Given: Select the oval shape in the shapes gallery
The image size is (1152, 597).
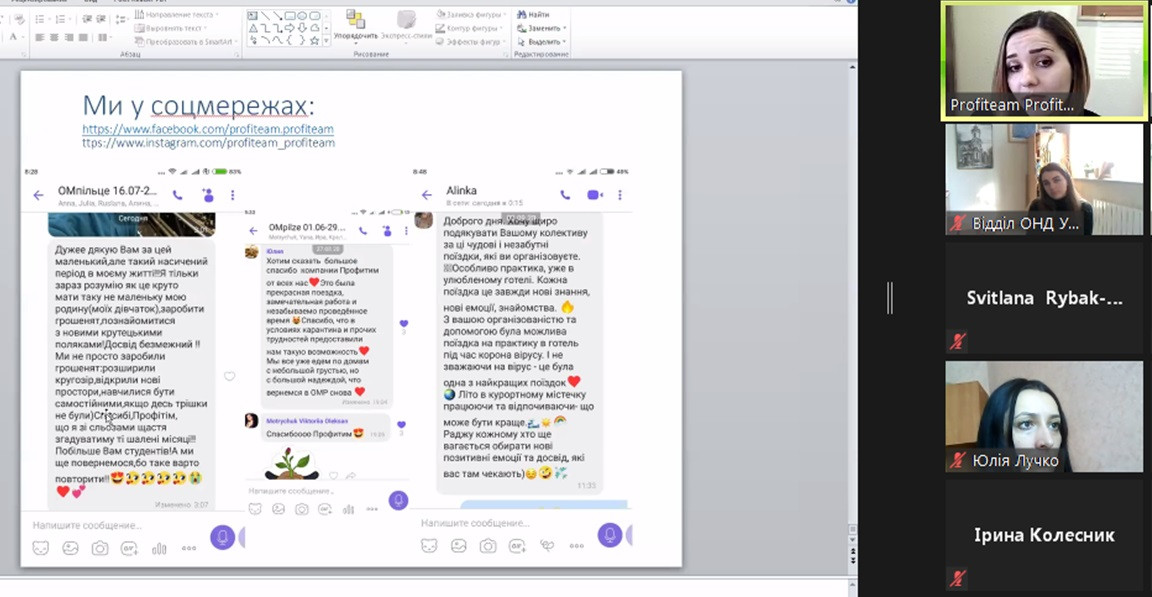Looking at the screenshot, I should [x=302, y=15].
